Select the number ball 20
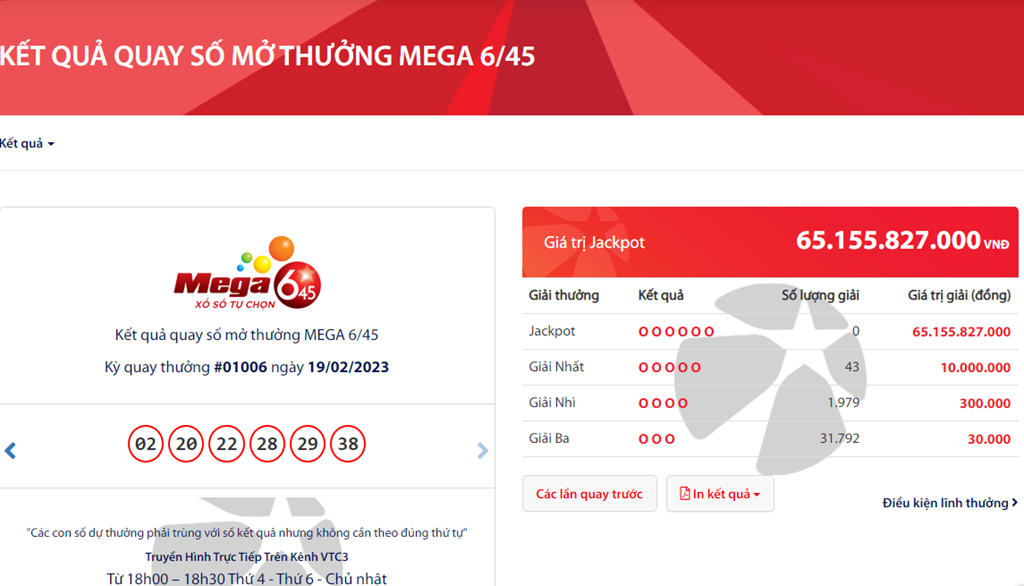 point(186,444)
